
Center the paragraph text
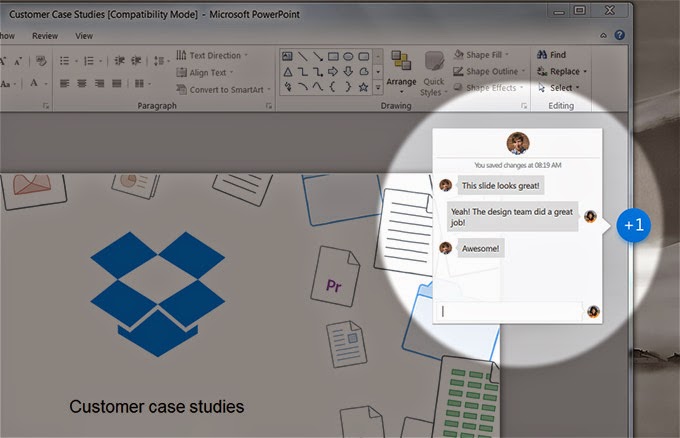click(x=82, y=83)
